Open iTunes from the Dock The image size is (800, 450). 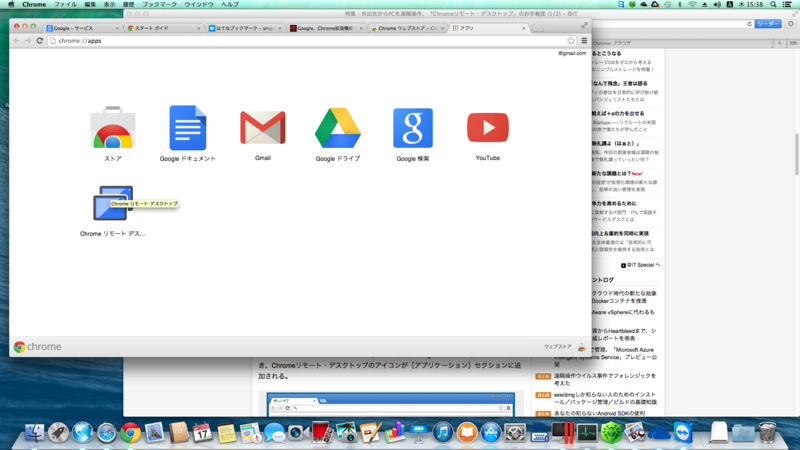[442, 433]
